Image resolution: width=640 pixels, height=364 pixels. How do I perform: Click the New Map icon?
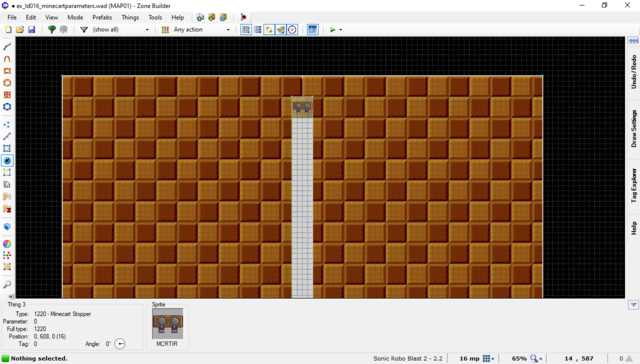point(8,29)
